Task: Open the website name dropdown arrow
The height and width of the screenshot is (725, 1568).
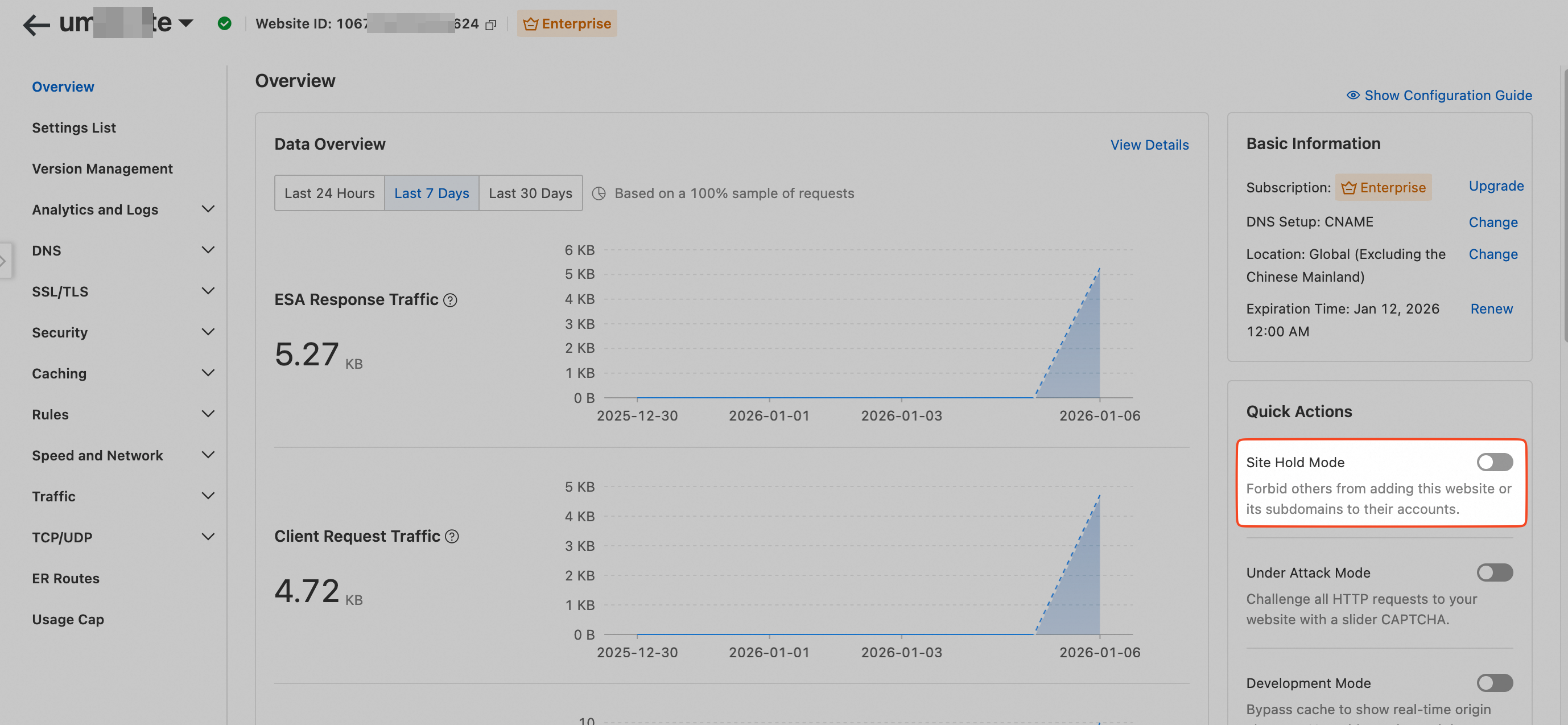Action: click(x=186, y=24)
